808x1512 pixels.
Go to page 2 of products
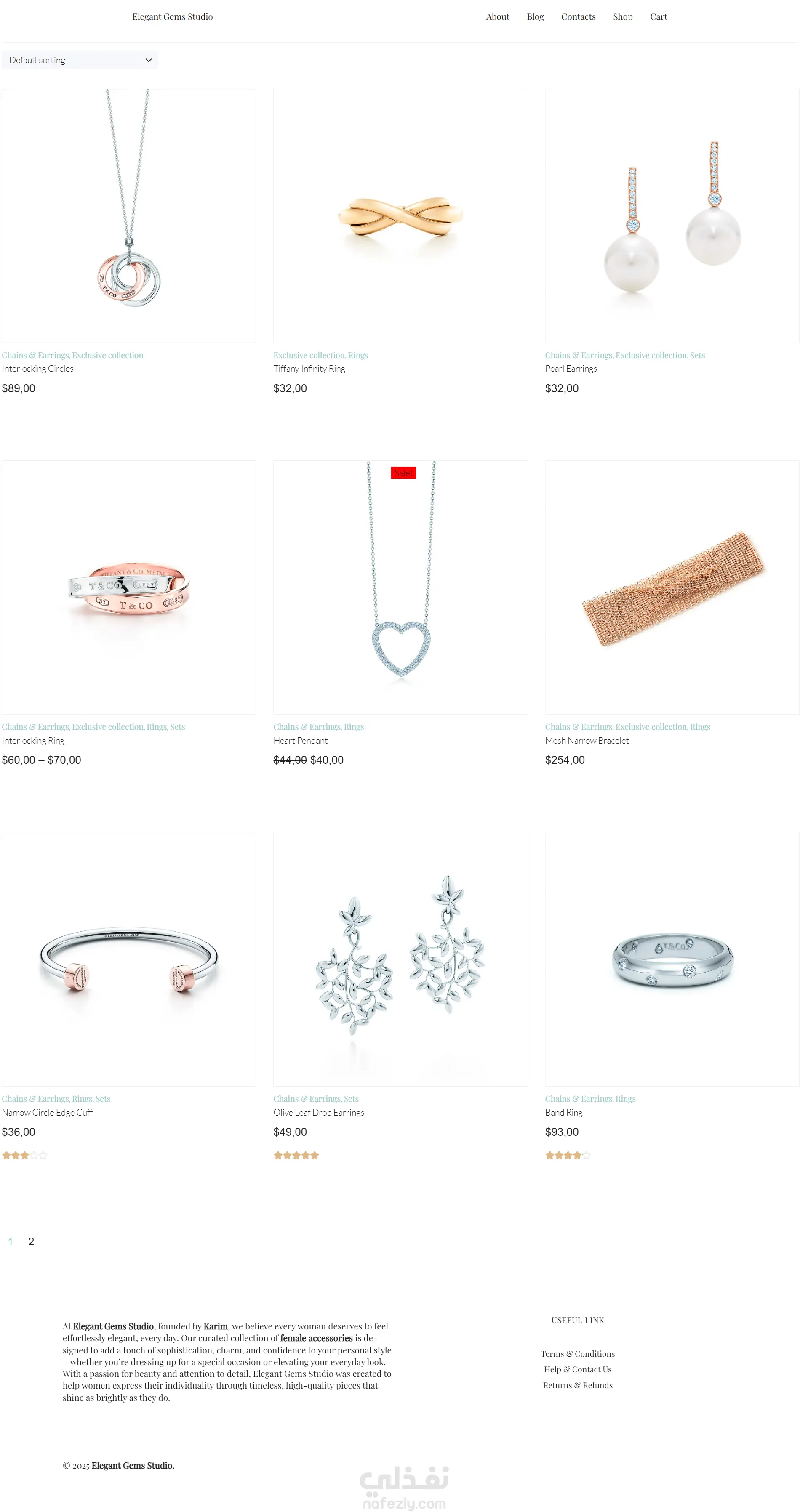(x=31, y=1241)
